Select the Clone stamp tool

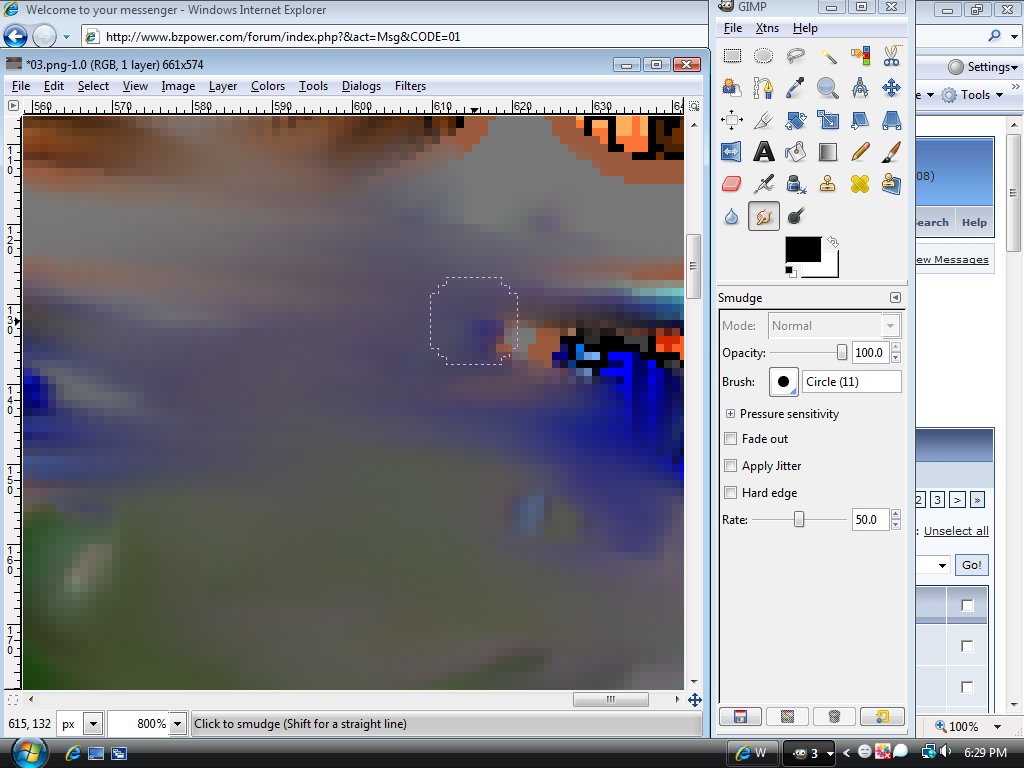tap(828, 184)
